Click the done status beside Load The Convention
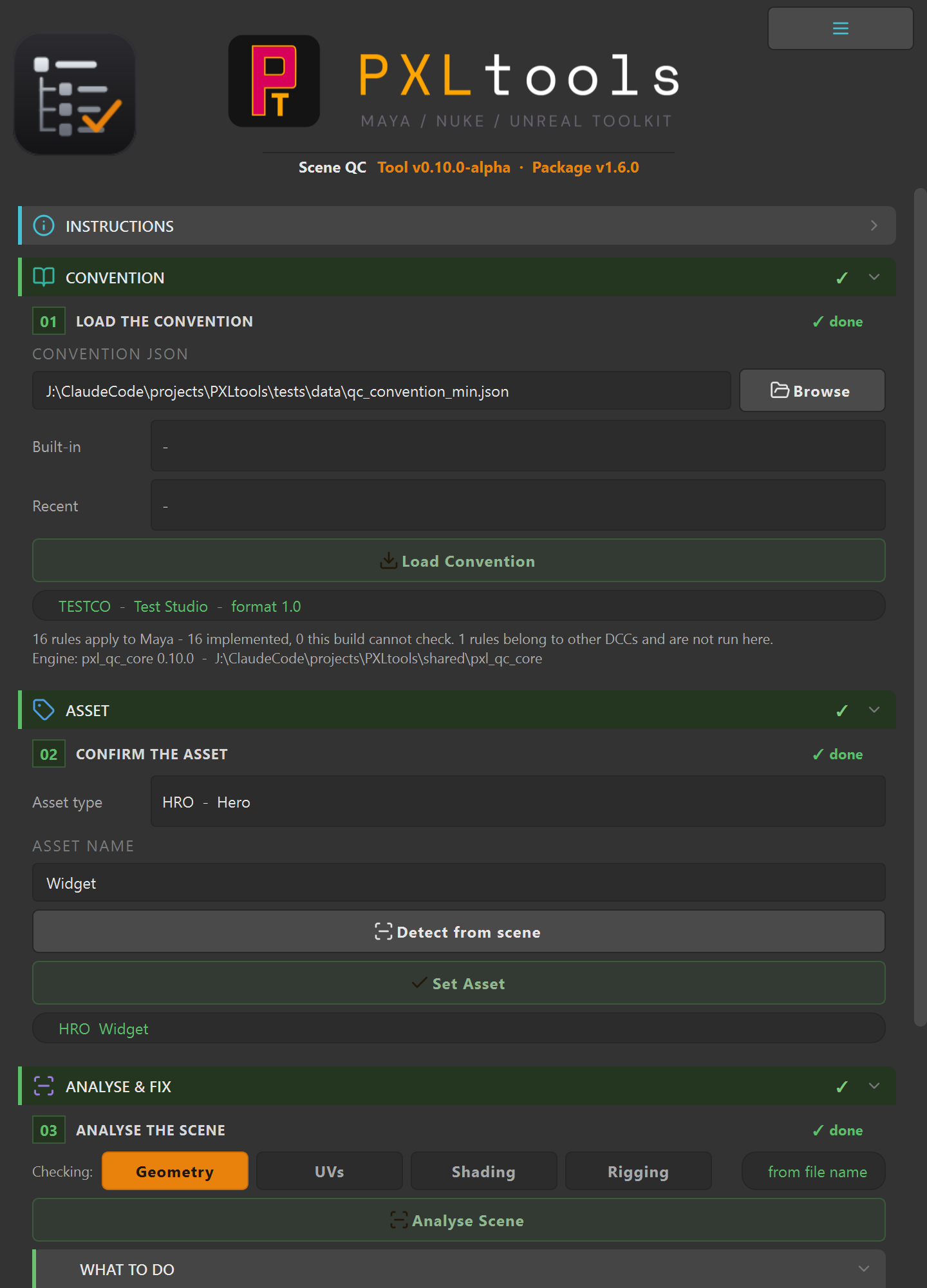 [838, 321]
